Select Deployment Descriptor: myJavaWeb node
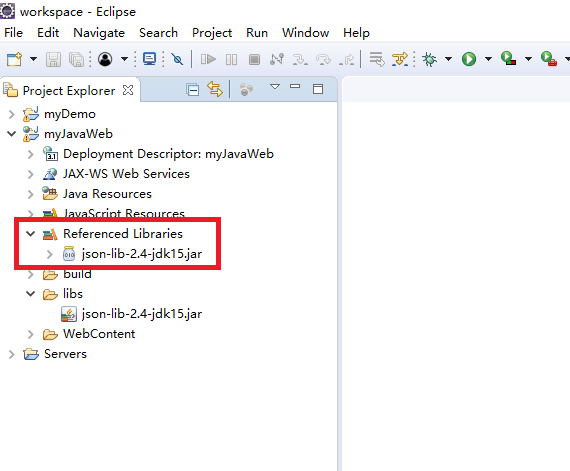This screenshot has height=471, width=570. click(168, 154)
